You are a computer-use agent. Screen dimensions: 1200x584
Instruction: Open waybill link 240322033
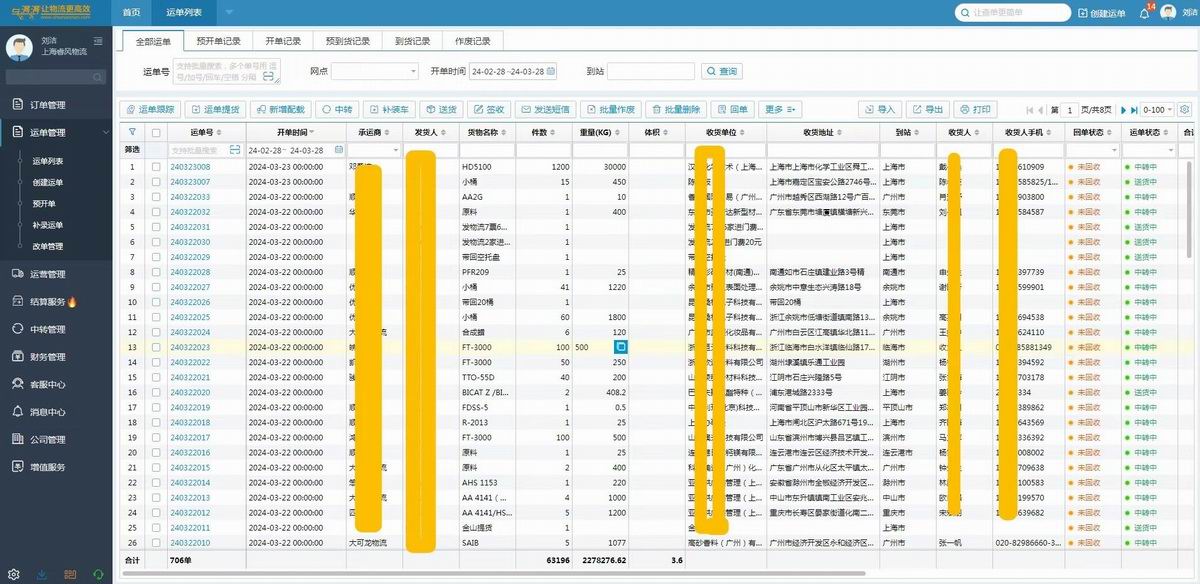[x=190, y=197]
